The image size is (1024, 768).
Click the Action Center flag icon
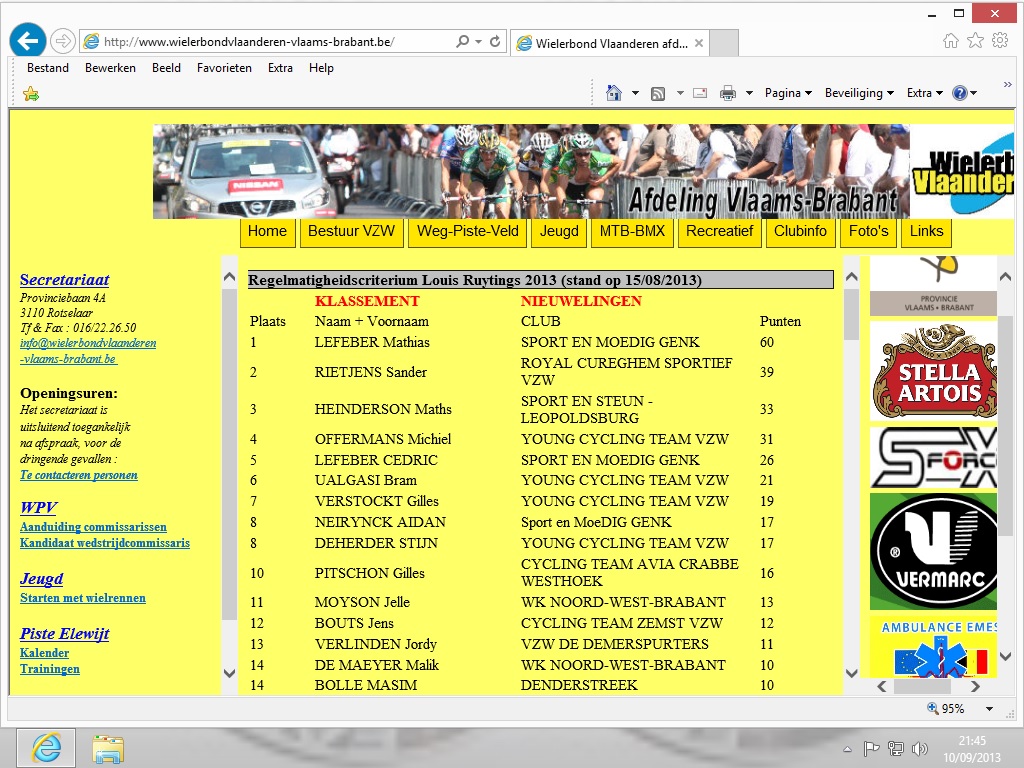871,748
